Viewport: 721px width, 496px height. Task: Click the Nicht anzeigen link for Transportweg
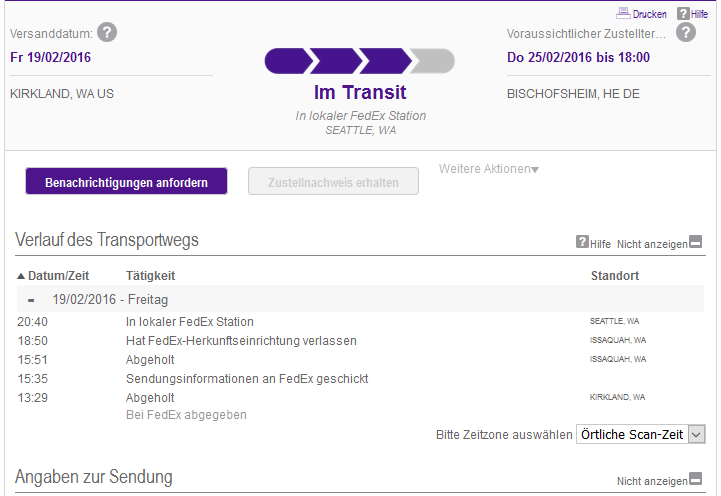pos(652,244)
